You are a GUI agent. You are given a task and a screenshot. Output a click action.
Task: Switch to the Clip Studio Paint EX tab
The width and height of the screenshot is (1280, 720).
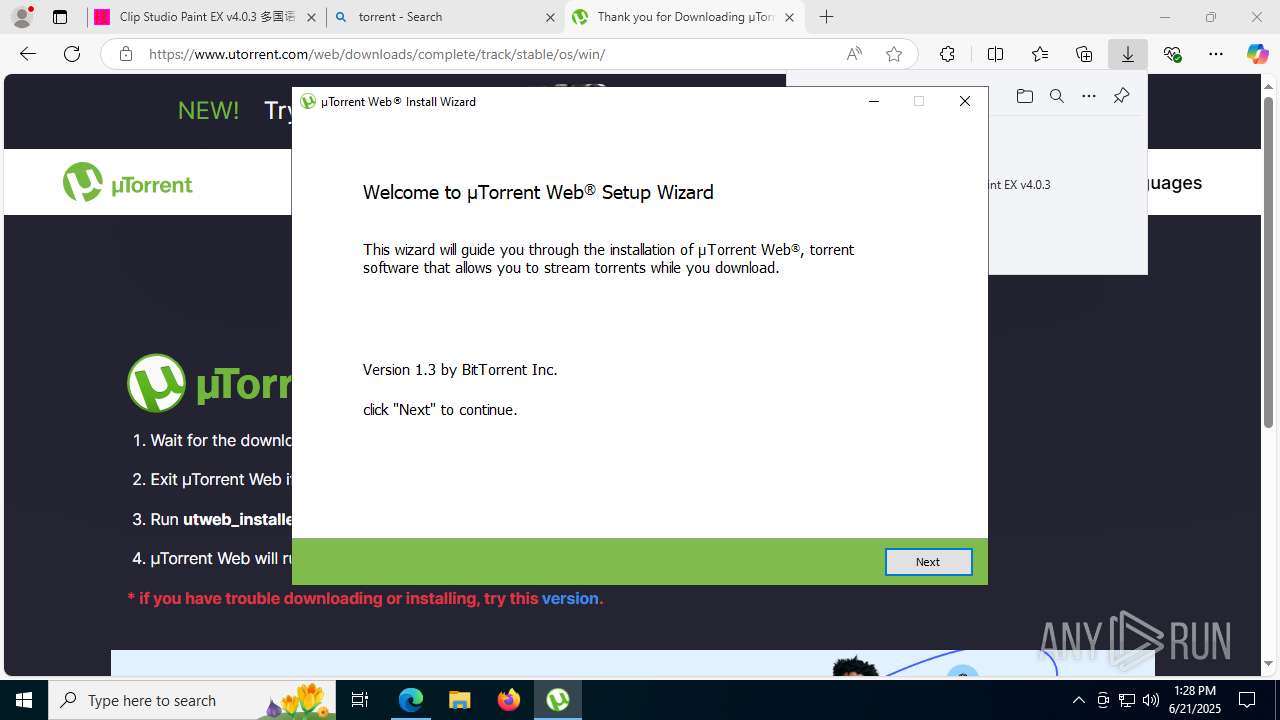pyautogui.click(x=205, y=17)
